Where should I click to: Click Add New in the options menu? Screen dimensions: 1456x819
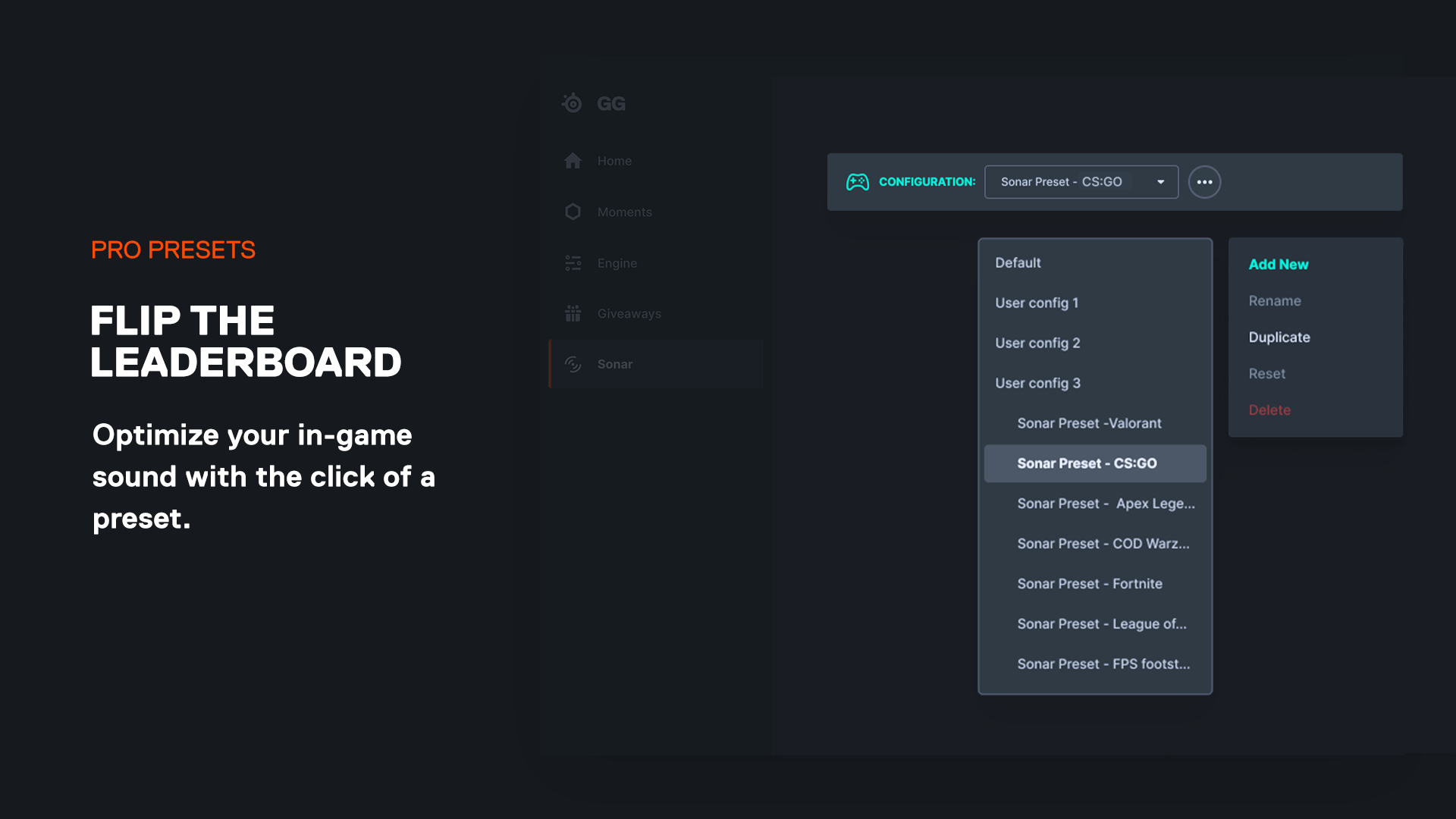(x=1279, y=264)
